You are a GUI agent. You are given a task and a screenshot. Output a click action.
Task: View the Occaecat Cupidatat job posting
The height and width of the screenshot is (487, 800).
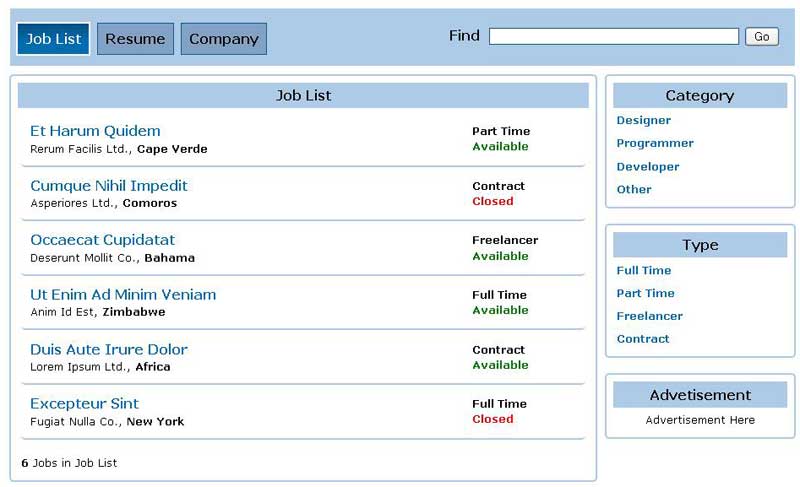102,240
